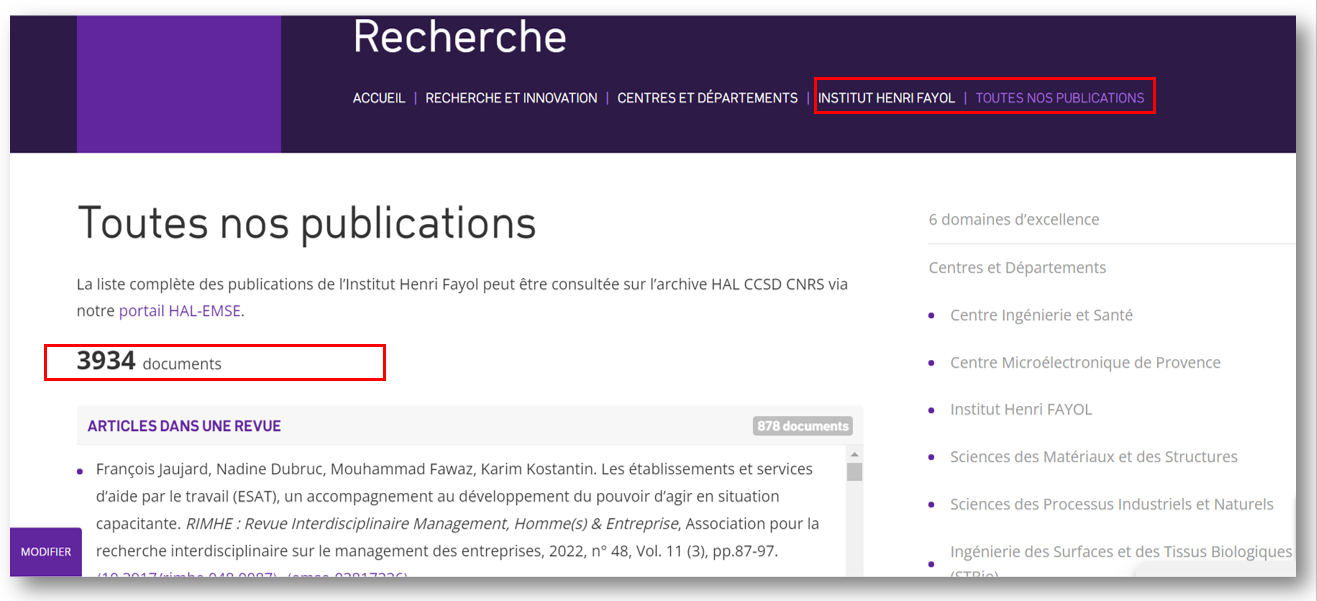
Task: Click the Recherche header title
Action: [460, 38]
